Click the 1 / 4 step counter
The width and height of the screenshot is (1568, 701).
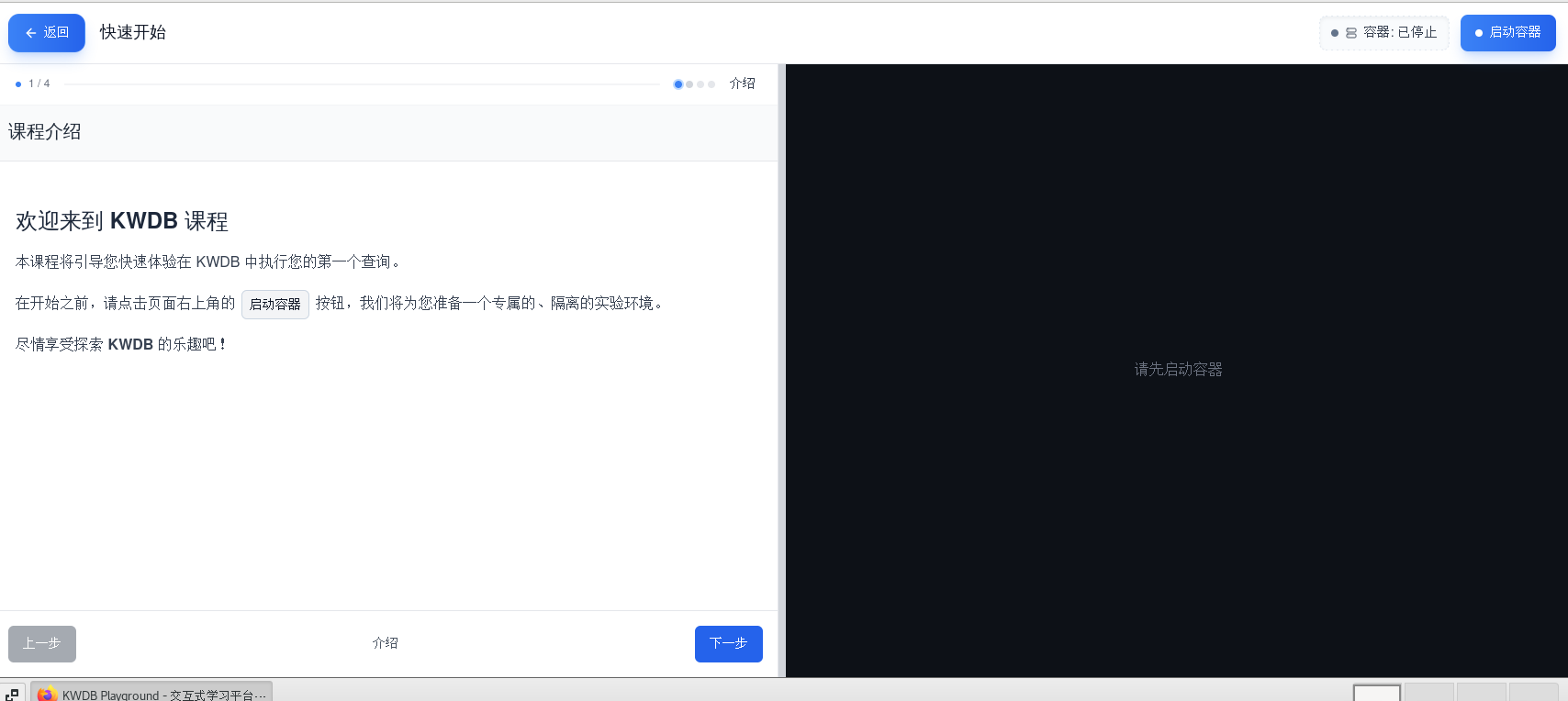pos(39,83)
